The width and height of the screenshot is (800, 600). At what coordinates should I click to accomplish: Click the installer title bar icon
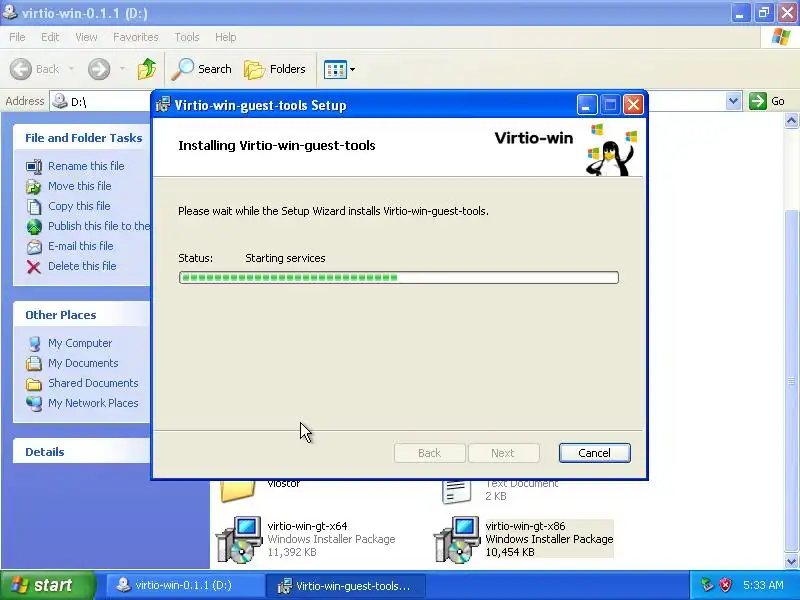pyautogui.click(x=163, y=105)
